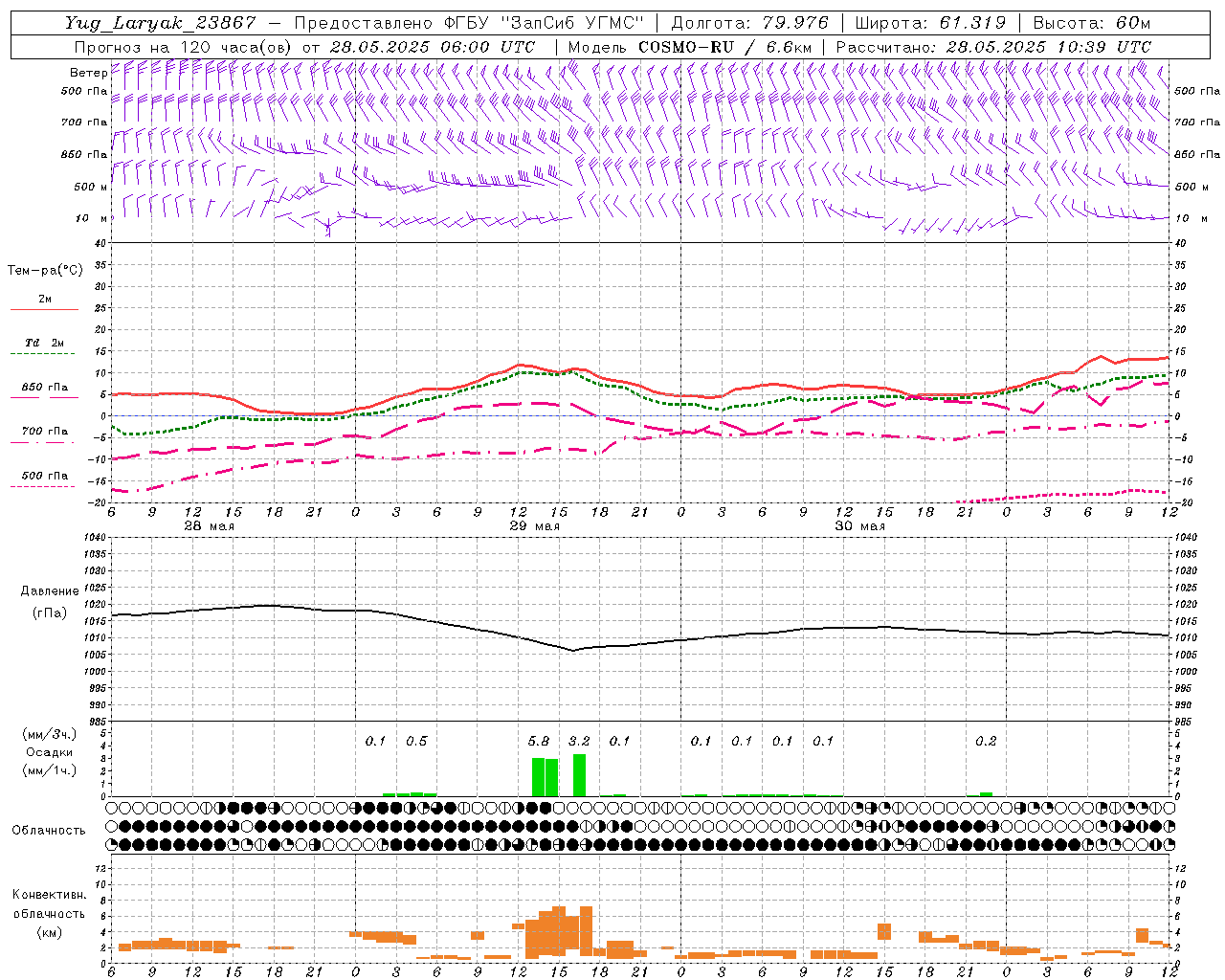Viewport: 1225px width, 980px height.
Task: Click the 29 мая date label
Action: [534, 526]
